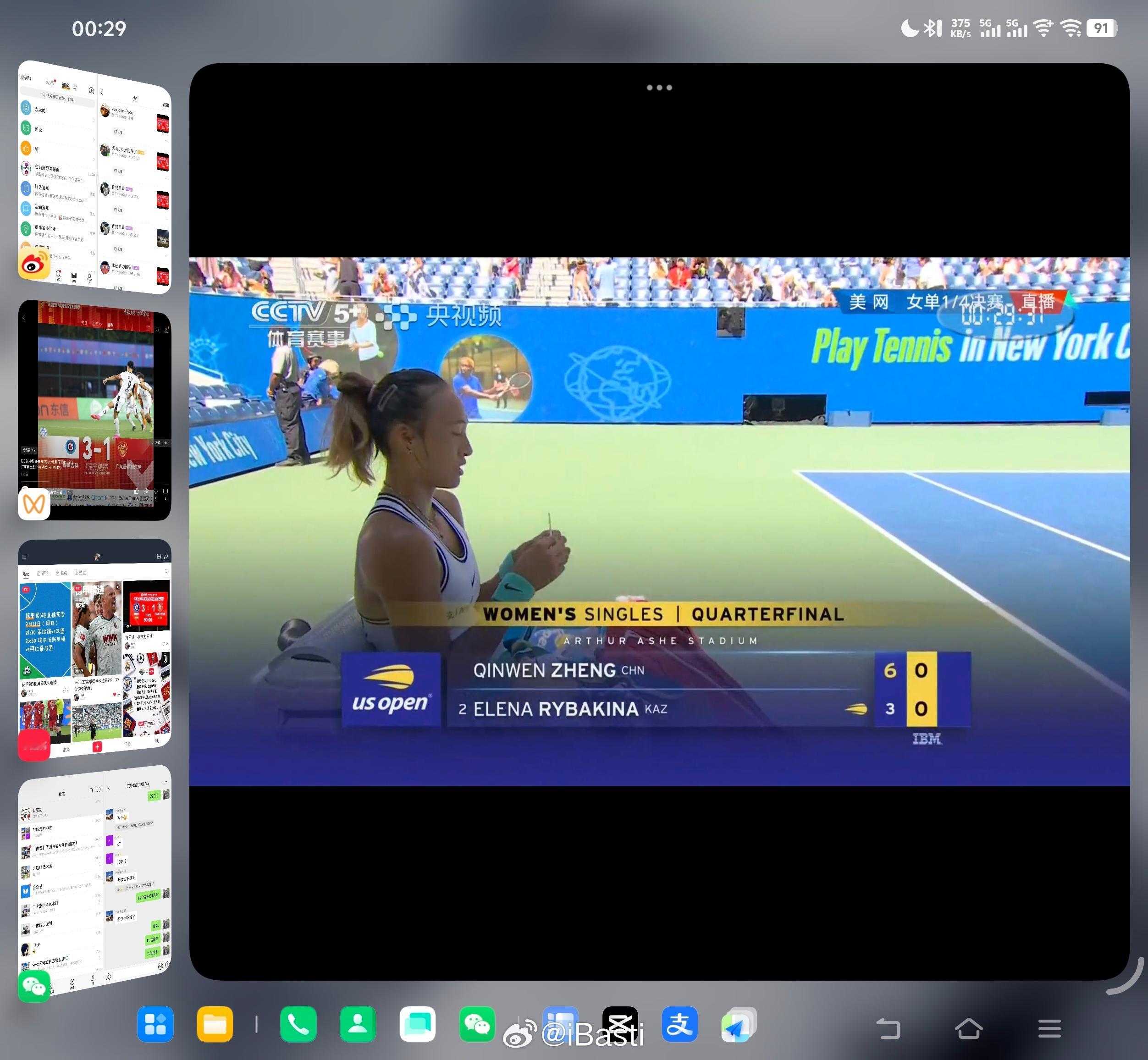
Task: Open the black CapCut app in the dock
Action: tap(620, 1024)
